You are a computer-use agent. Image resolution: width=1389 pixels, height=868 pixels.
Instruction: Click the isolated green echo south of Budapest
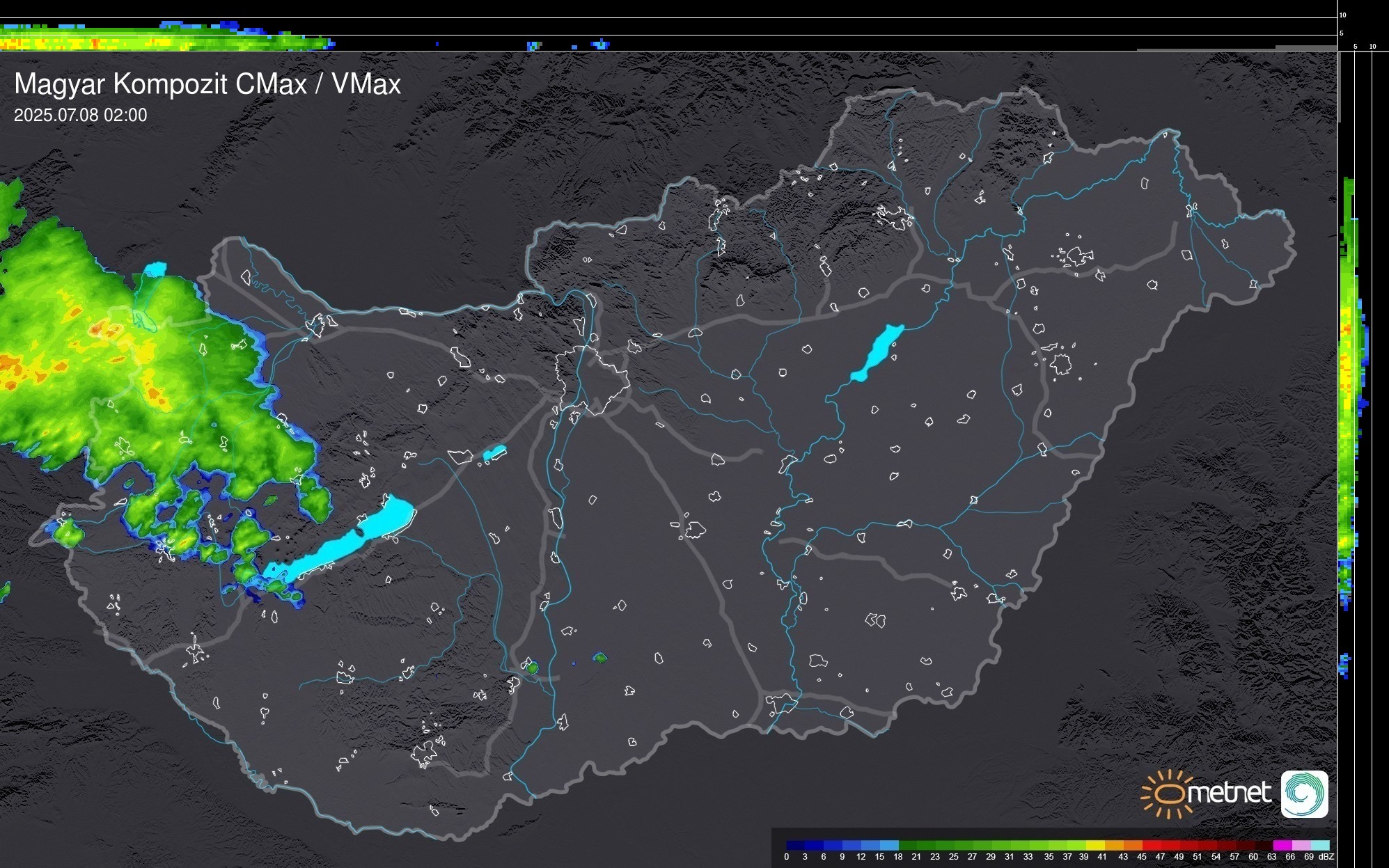click(599, 658)
